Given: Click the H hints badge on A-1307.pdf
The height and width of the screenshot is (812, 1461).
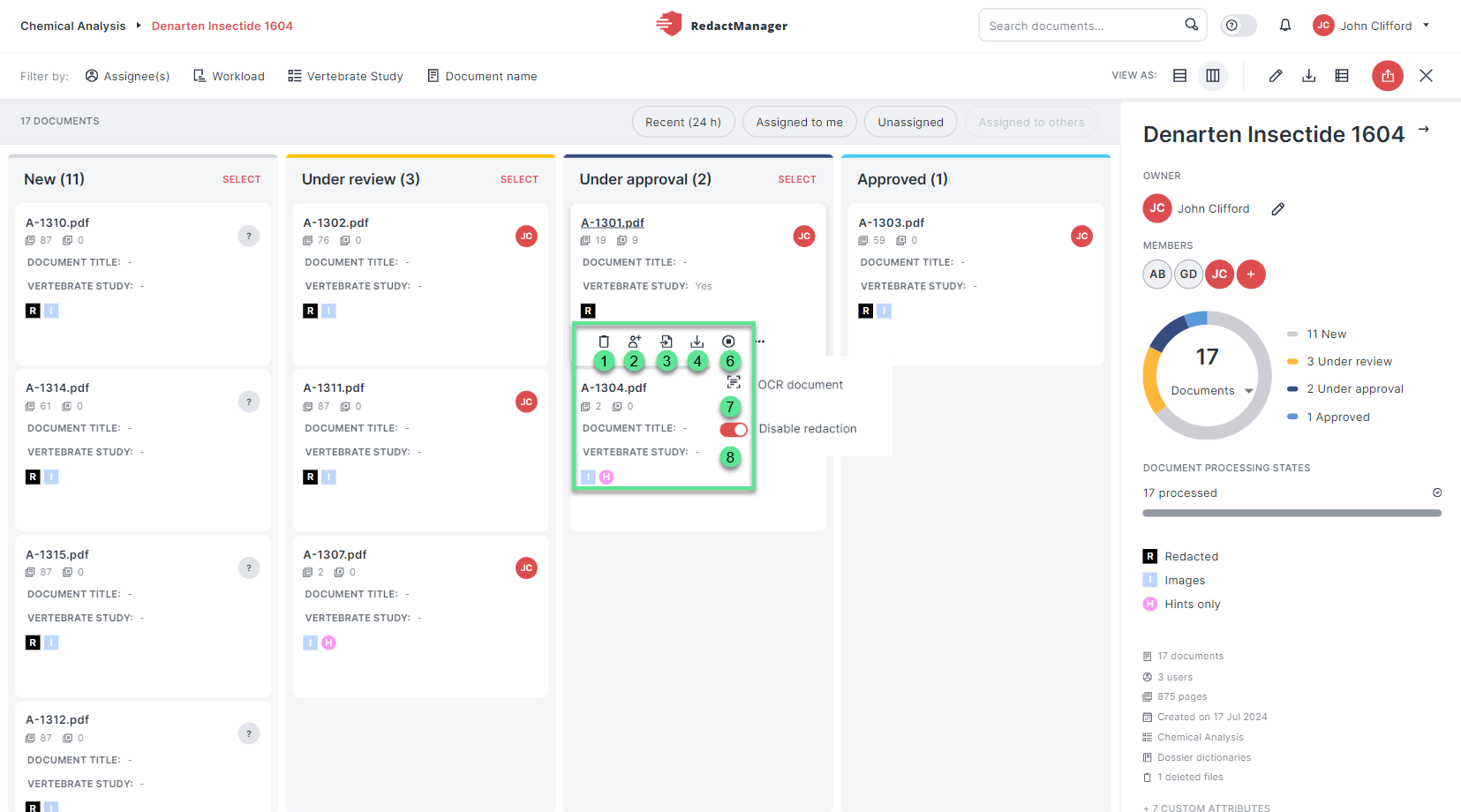Looking at the screenshot, I should pos(328,643).
